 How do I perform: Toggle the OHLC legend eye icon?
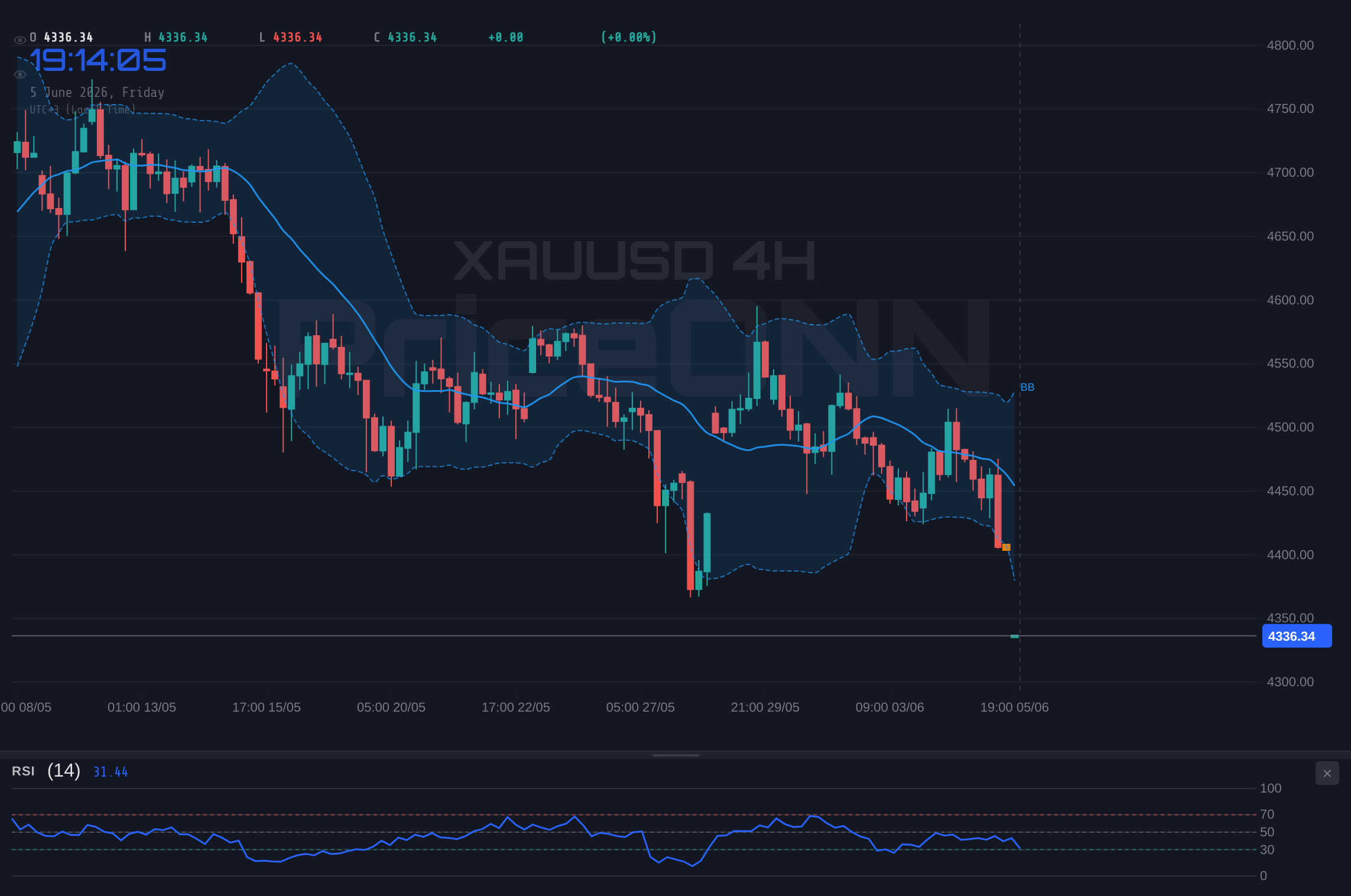tap(20, 40)
